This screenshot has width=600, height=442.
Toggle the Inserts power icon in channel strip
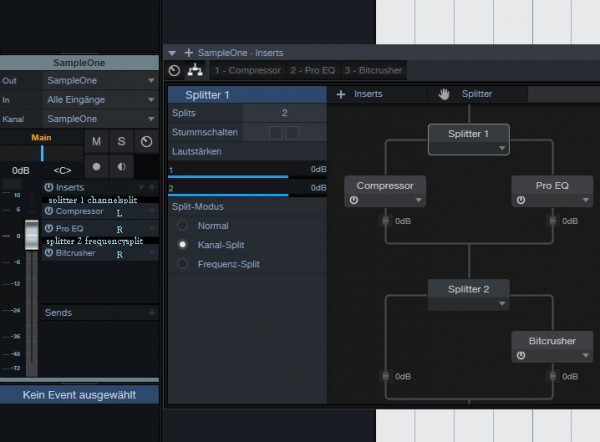pos(49,187)
